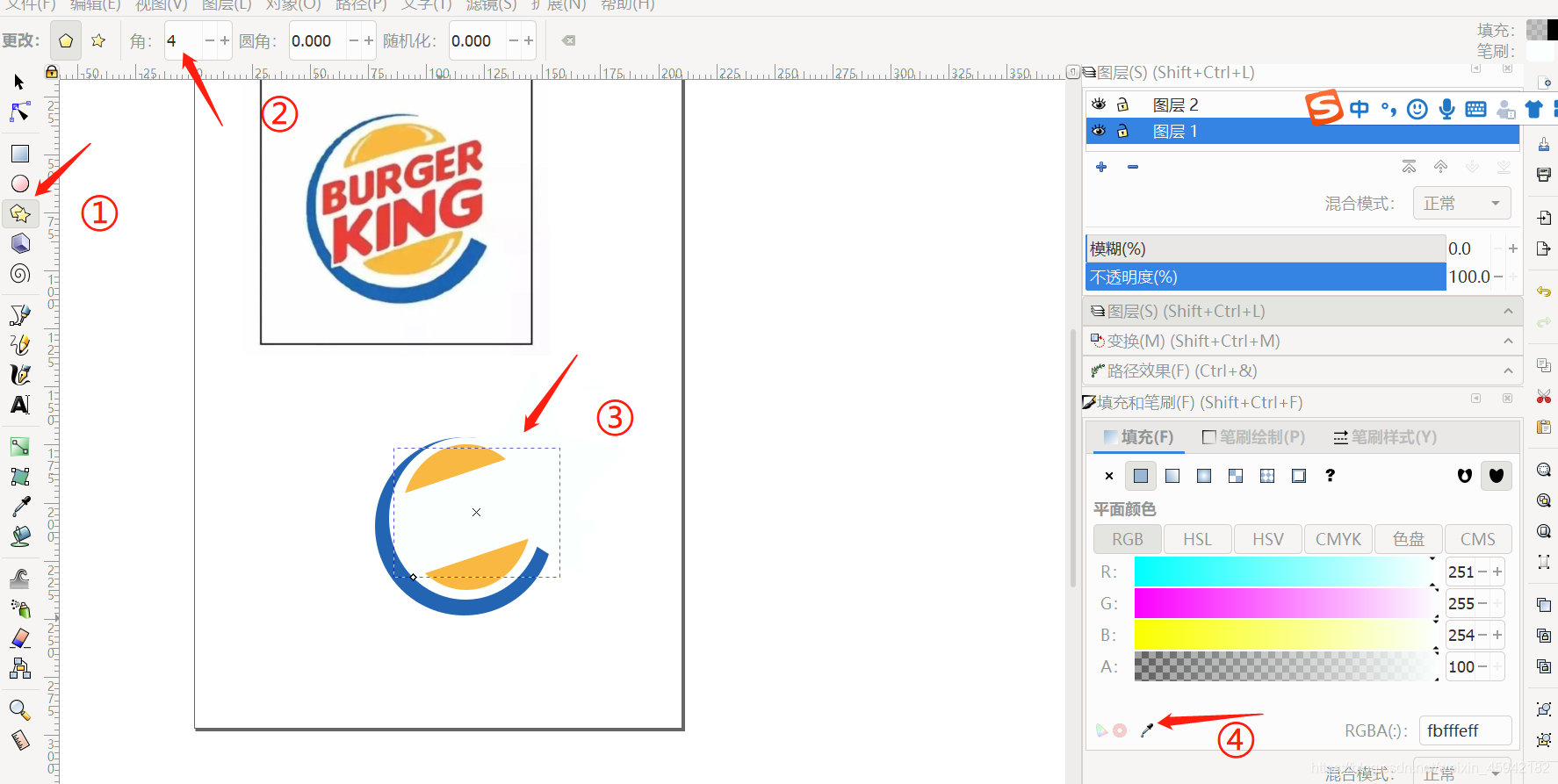This screenshot has width=1558, height=784.
Task: Select the connector tool
Action: coord(19,668)
